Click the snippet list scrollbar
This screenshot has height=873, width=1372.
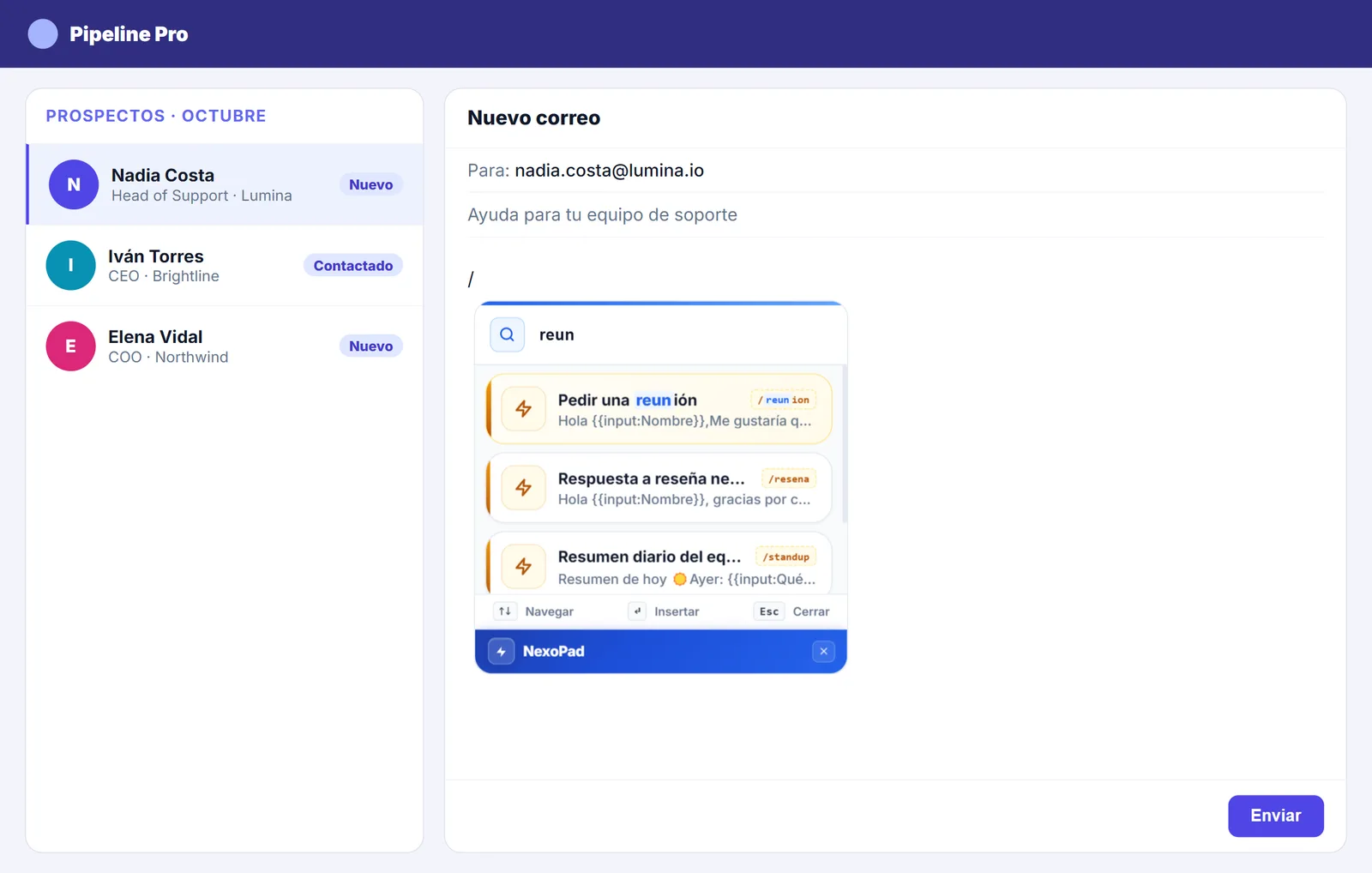tap(845, 444)
